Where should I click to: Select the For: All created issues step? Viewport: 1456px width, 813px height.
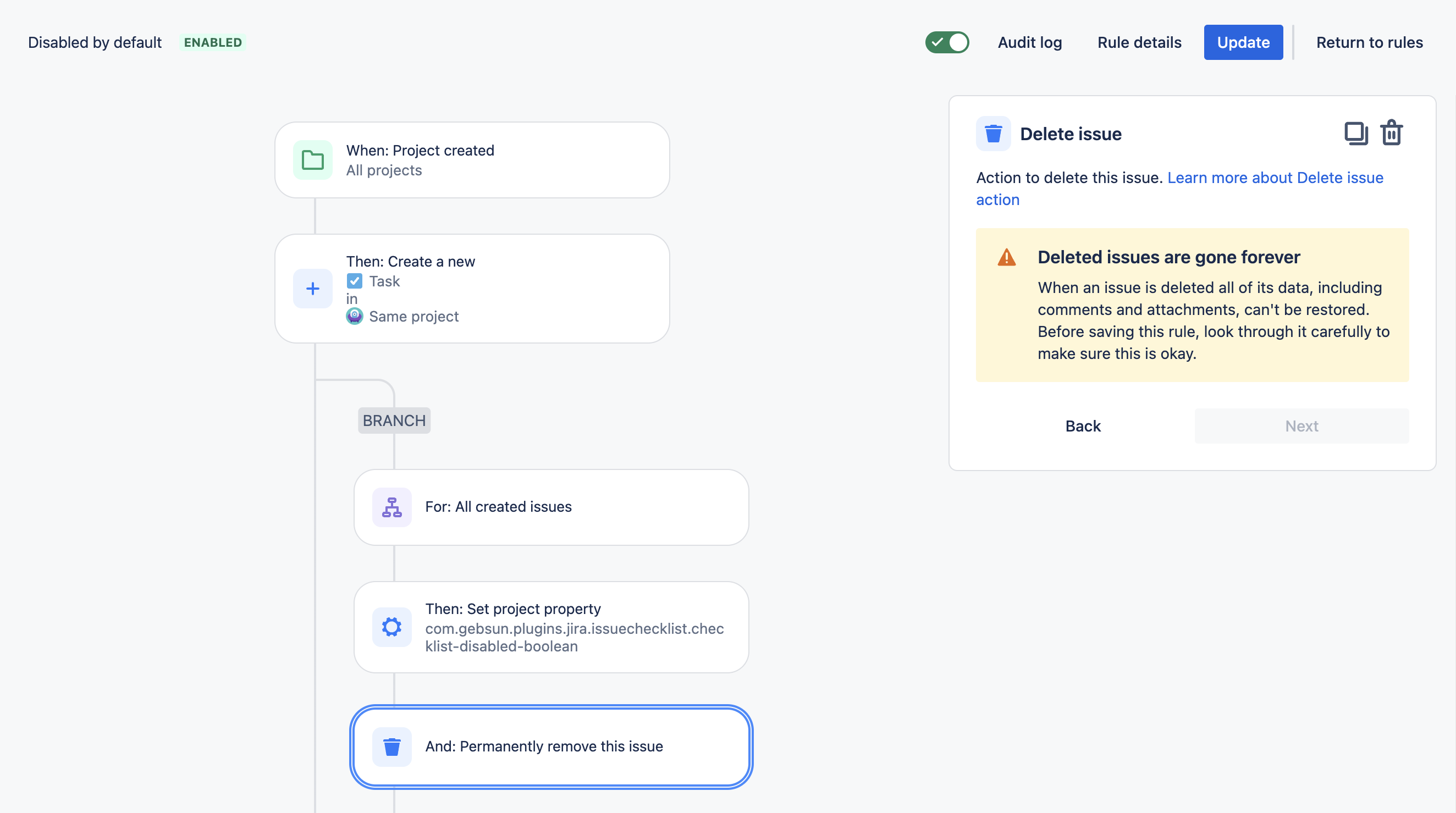coord(551,507)
